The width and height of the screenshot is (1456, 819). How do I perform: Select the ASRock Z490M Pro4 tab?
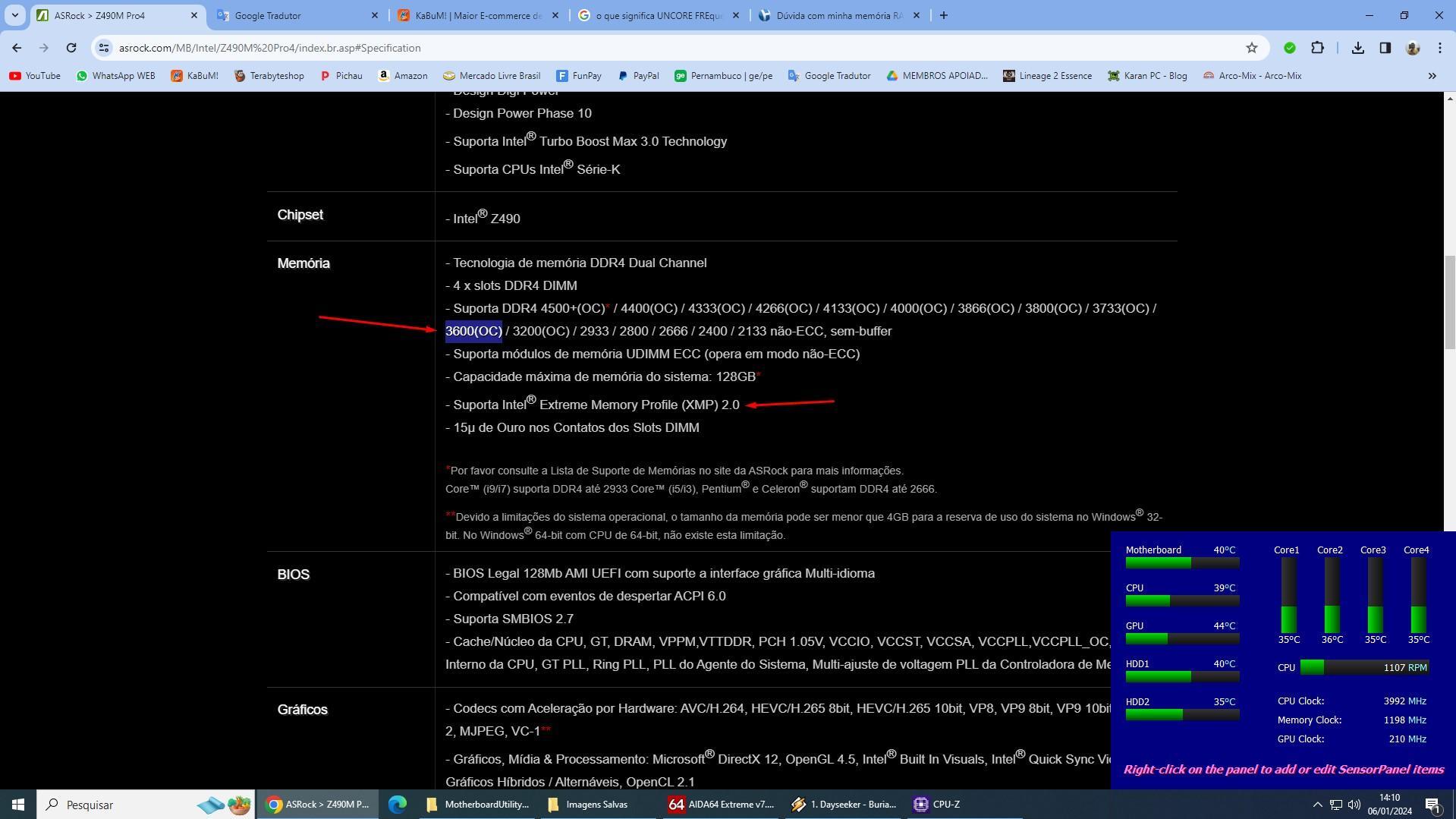point(117,15)
